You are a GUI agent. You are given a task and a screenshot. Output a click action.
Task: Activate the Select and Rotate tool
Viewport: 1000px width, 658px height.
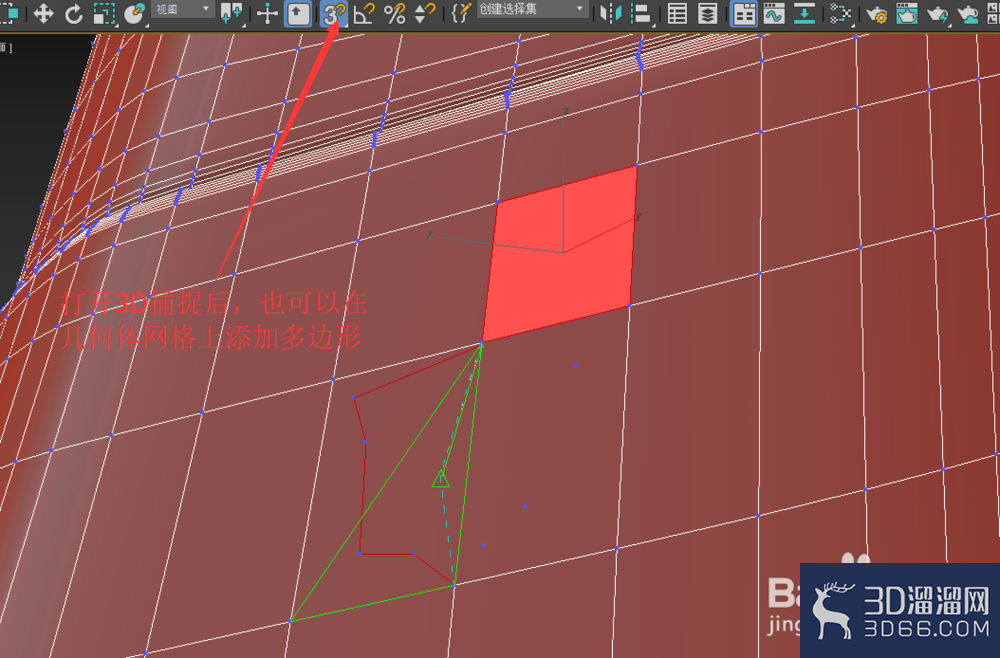pos(73,13)
